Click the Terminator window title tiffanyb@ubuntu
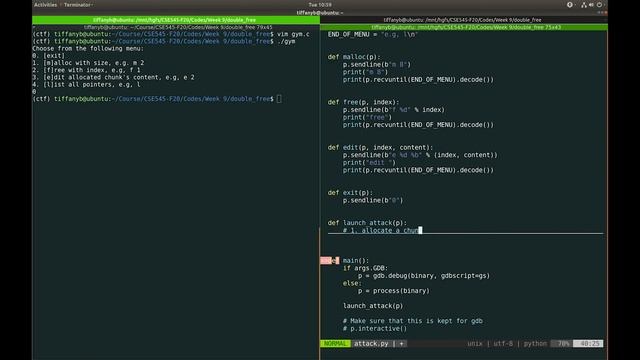The width and height of the screenshot is (640, 360). (x=320, y=13)
